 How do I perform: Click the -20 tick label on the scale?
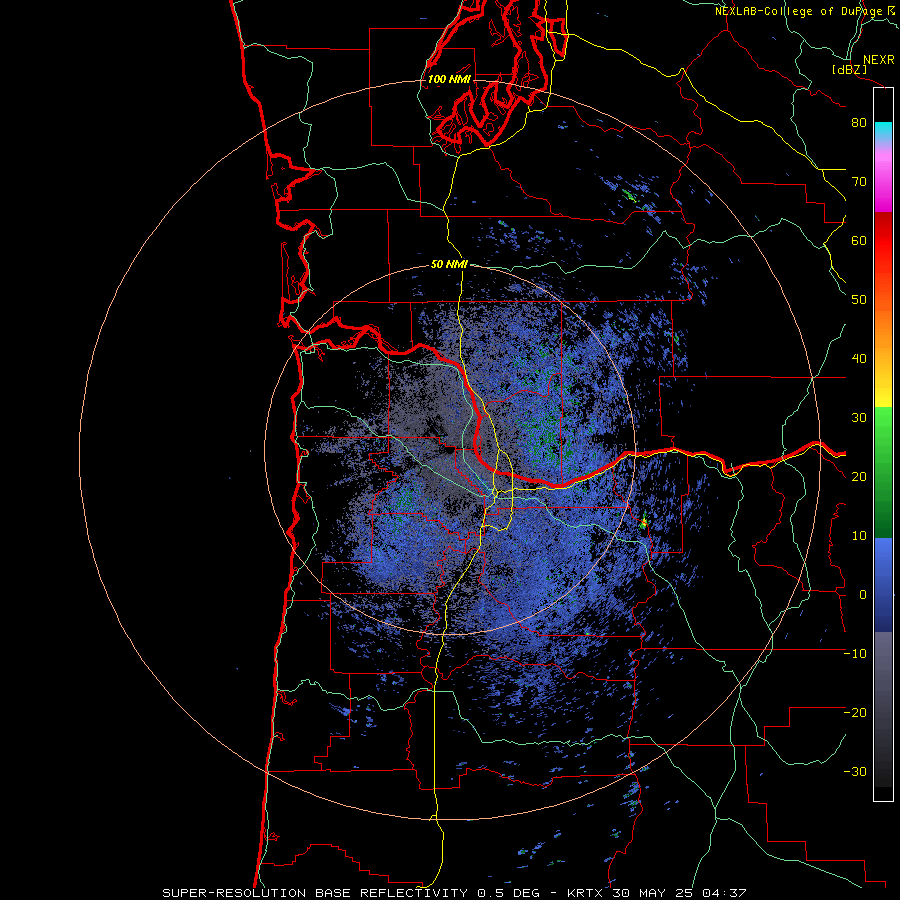[x=855, y=713]
